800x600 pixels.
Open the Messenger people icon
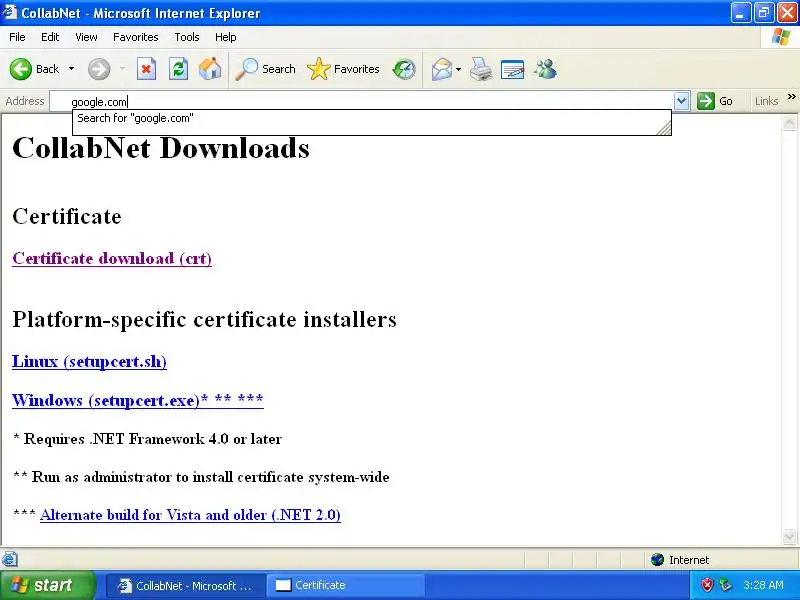[x=545, y=69]
